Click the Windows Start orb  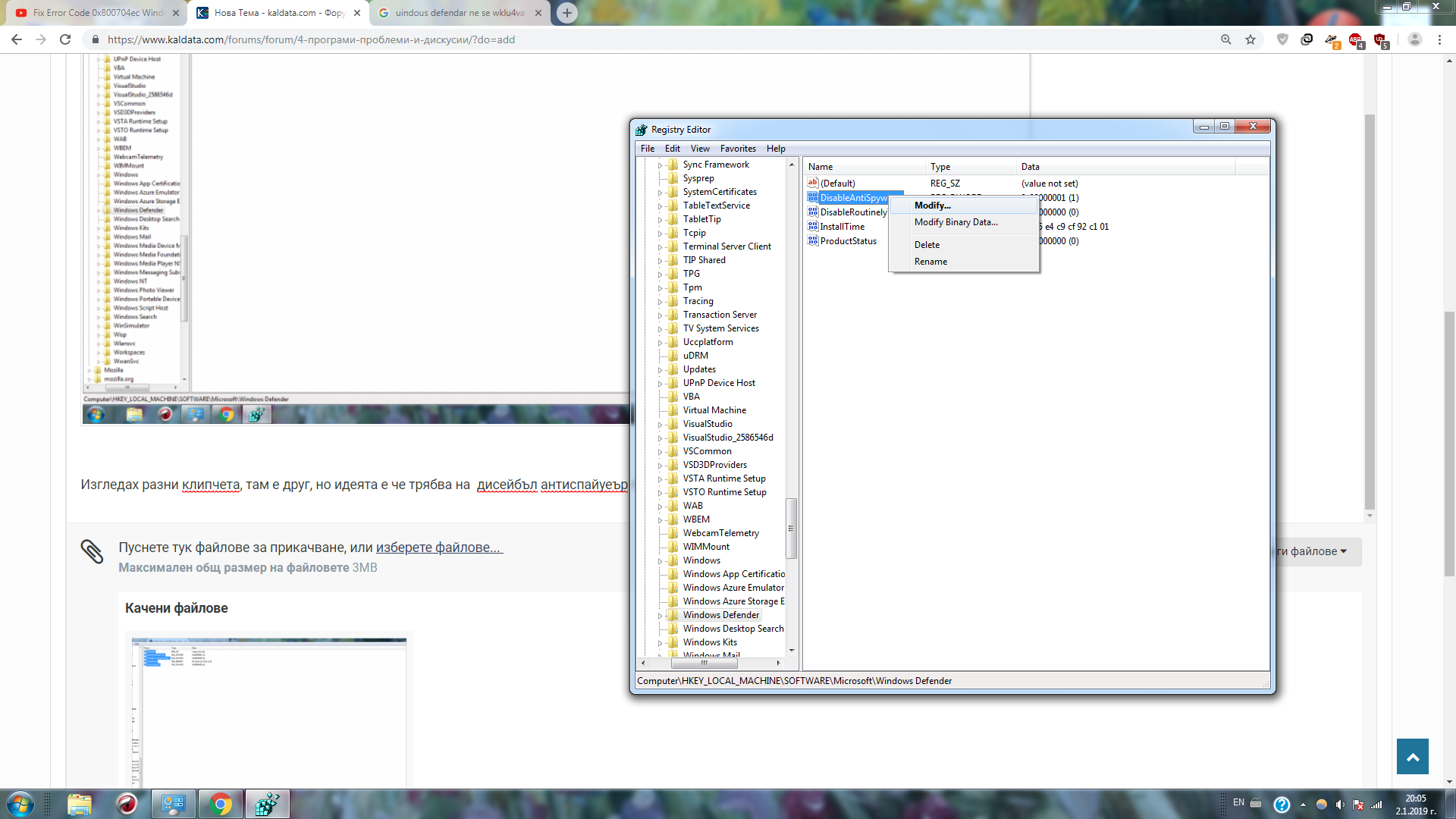click(20, 805)
